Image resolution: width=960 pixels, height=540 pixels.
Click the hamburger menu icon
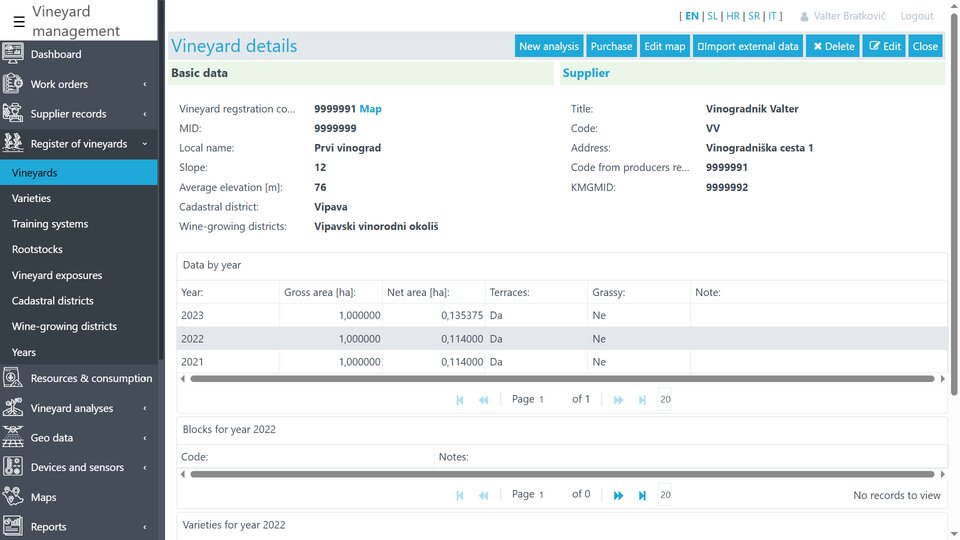click(x=19, y=21)
